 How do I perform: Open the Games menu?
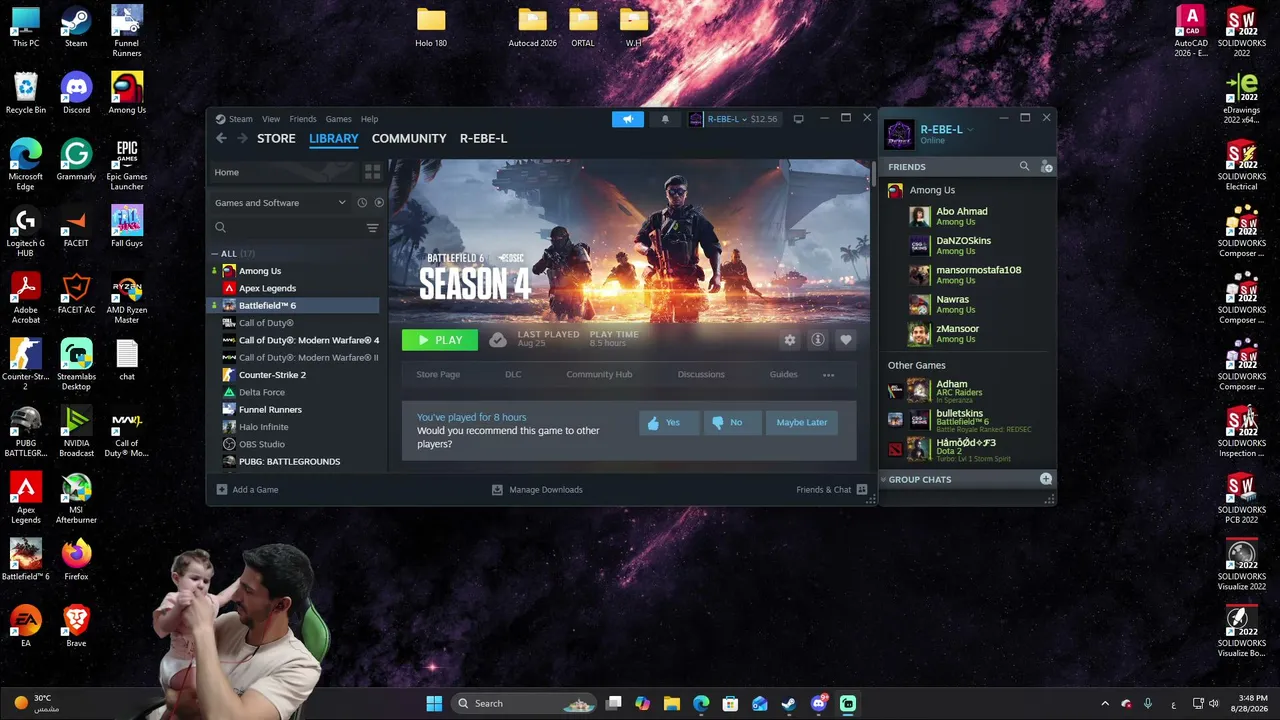coord(338,119)
